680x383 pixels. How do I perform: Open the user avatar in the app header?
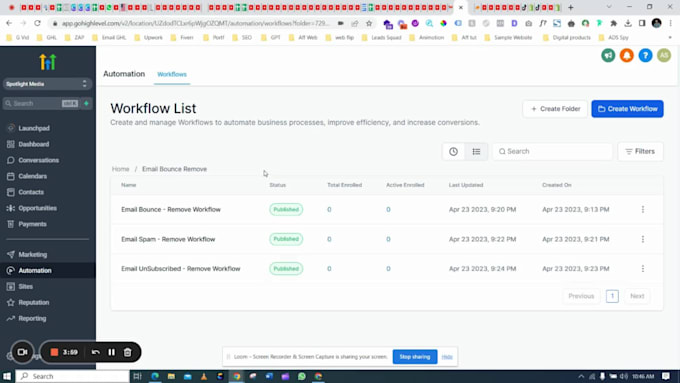[x=664, y=56]
